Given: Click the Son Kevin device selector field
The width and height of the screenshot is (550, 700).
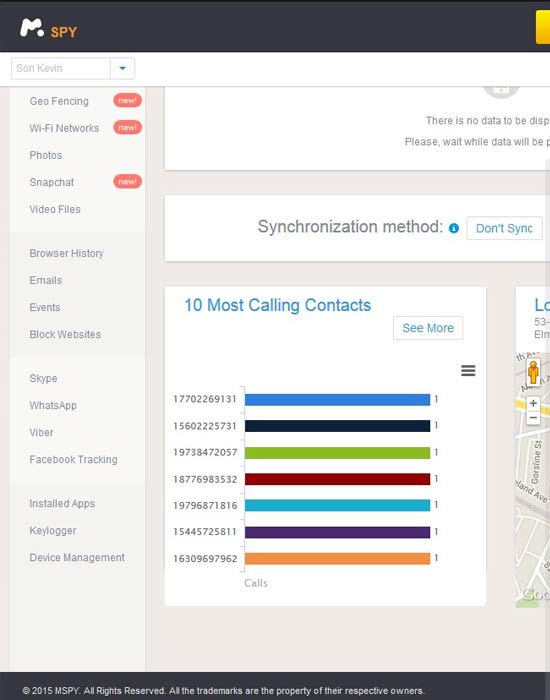Looking at the screenshot, I should pyautogui.click(x=61, y=68).
